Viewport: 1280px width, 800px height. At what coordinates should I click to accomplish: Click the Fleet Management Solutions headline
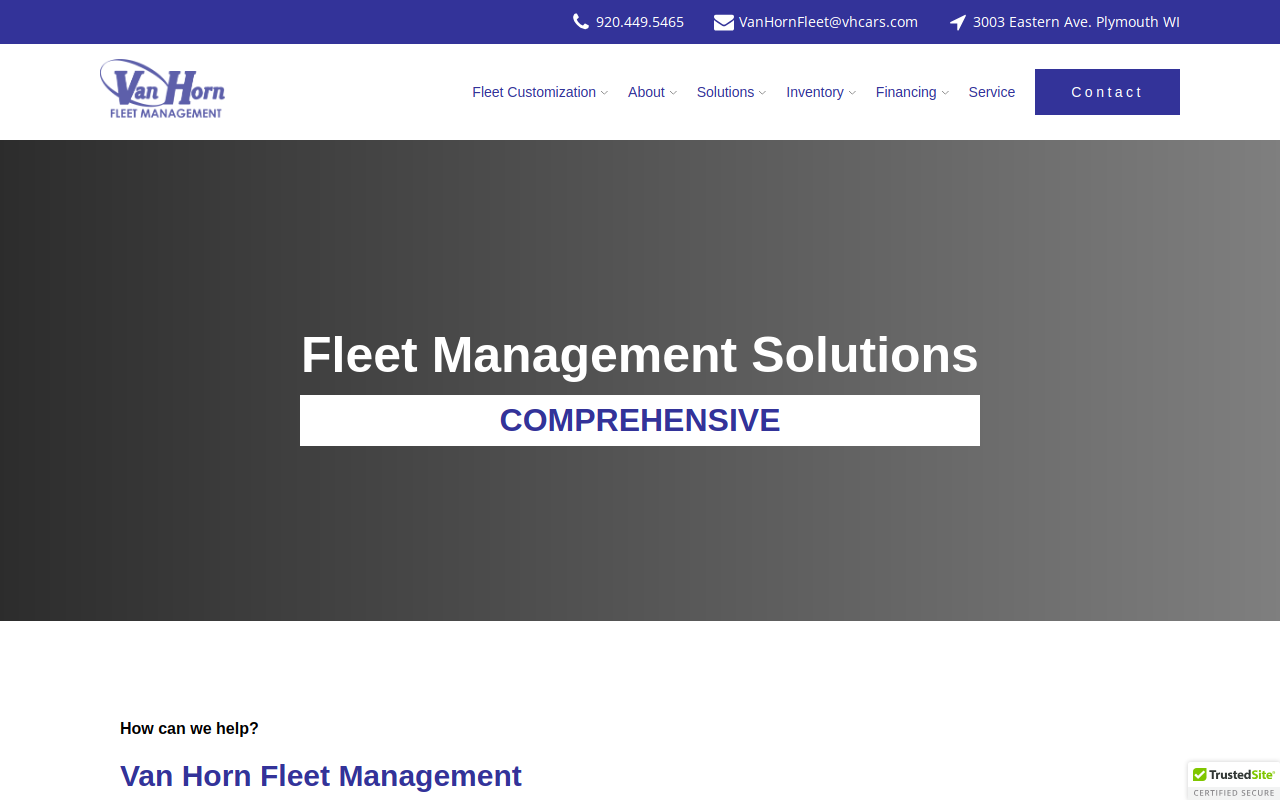coord(640,355)
